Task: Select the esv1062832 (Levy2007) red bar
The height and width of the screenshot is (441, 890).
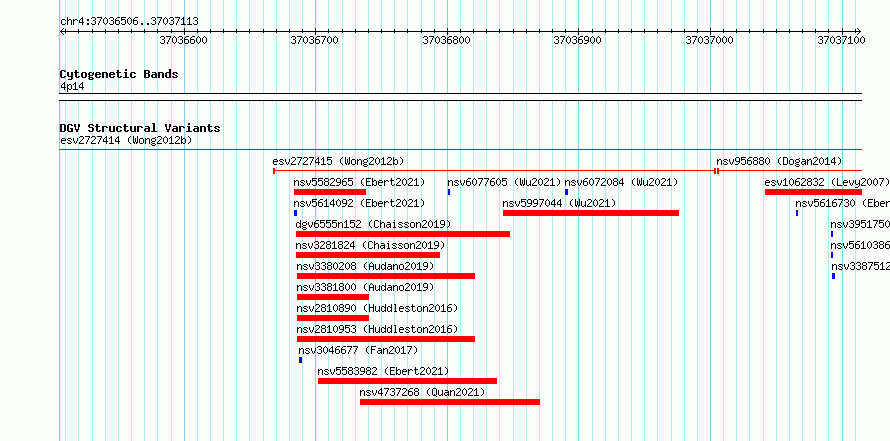Action: click(x=813, y=192)
